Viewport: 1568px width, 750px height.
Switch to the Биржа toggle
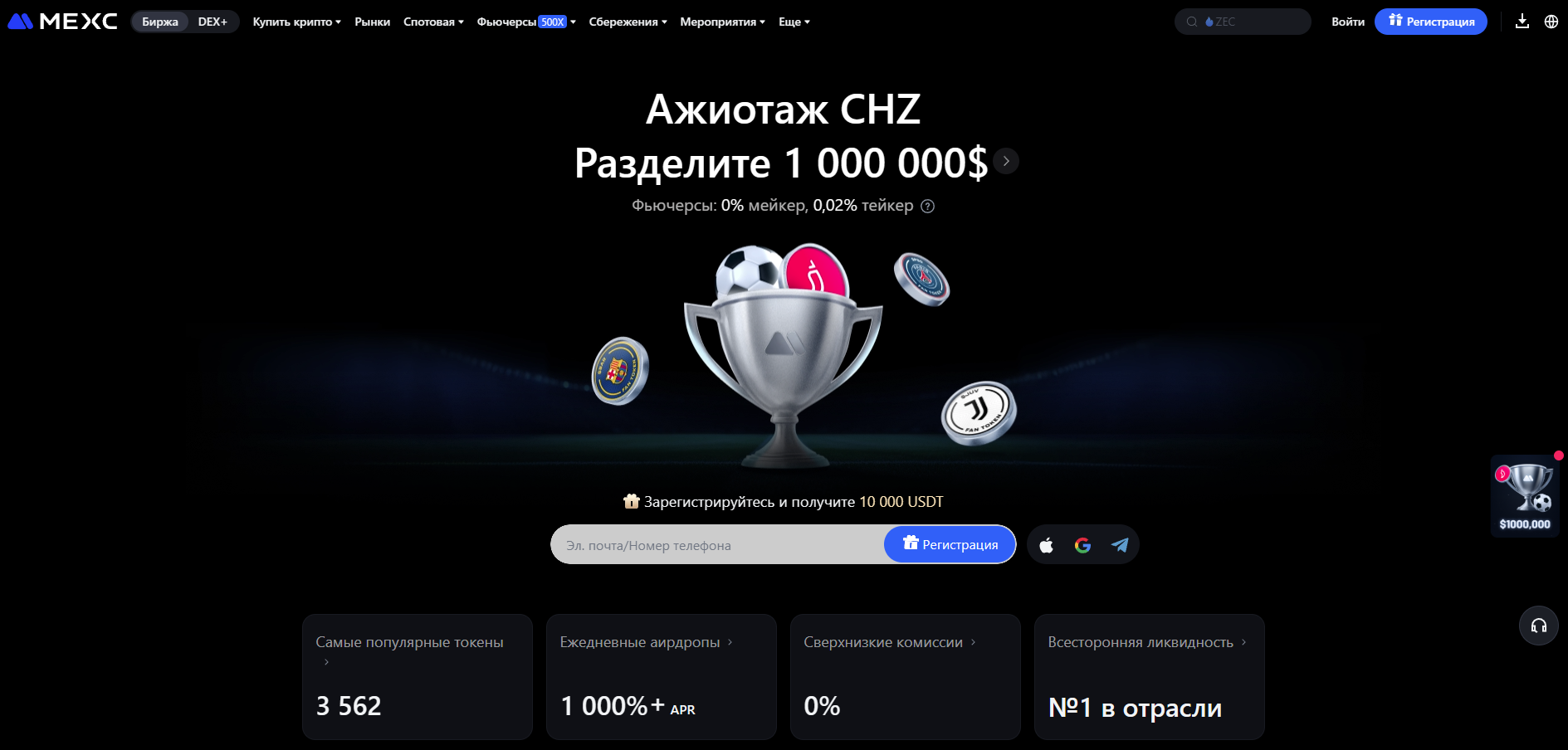click(x=160, y=22)
